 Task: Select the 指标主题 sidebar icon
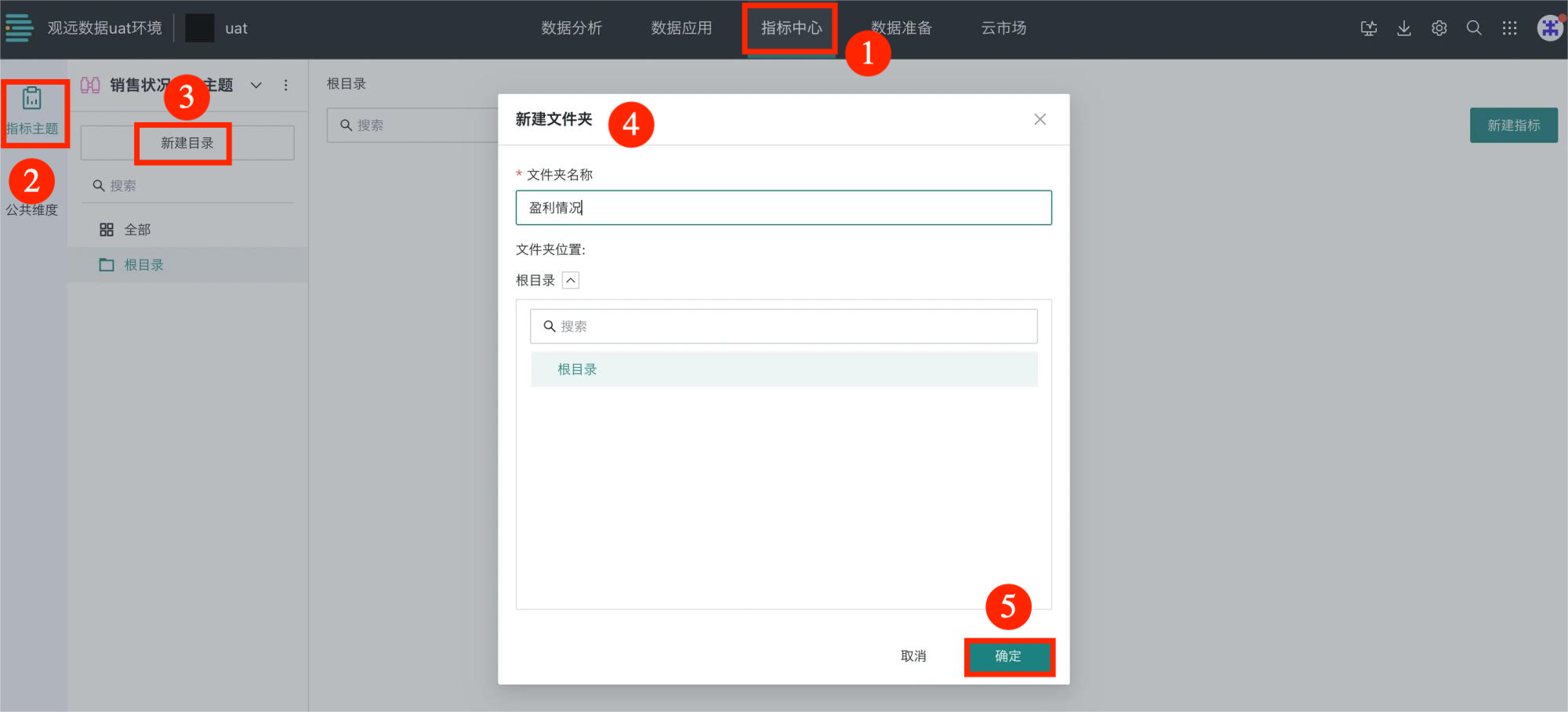[x=32, y=111]
